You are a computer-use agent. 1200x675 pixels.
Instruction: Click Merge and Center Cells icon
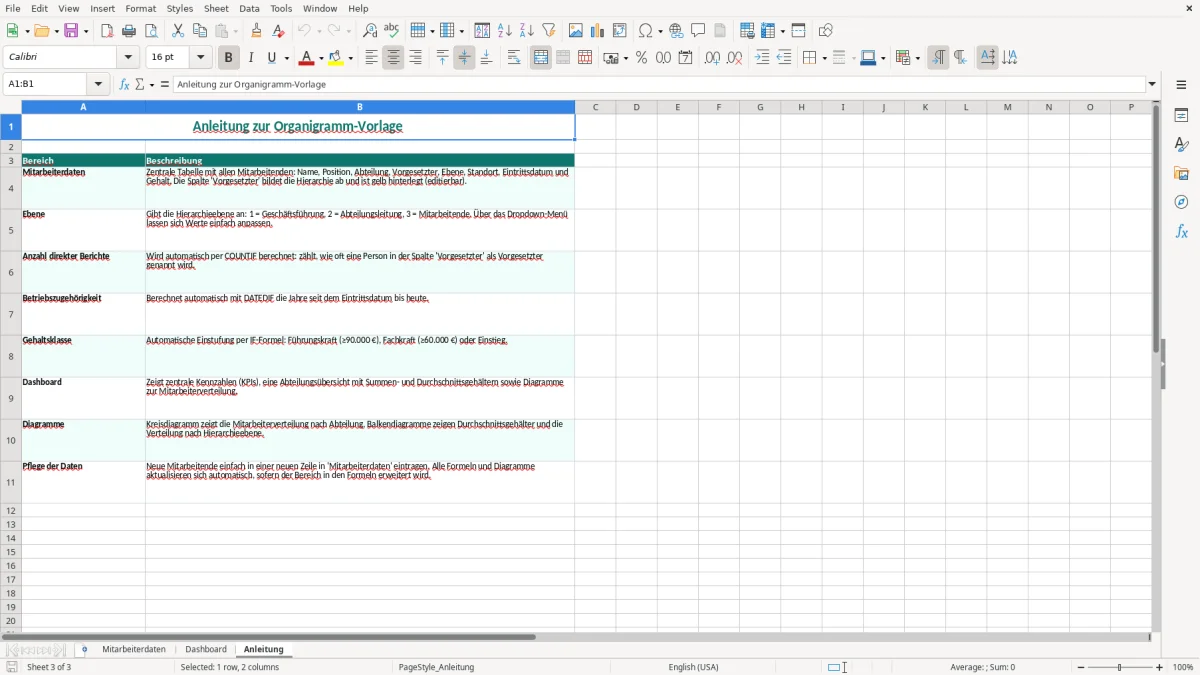pyautogui.click(x=541, y=58)
